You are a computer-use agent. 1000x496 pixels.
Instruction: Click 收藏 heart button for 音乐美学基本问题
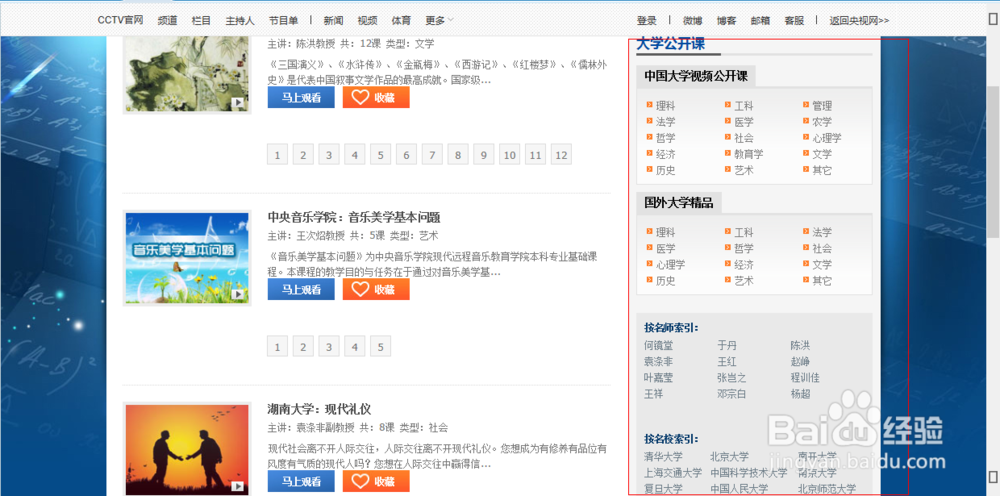pyautogui.click(x=376, y=289)
